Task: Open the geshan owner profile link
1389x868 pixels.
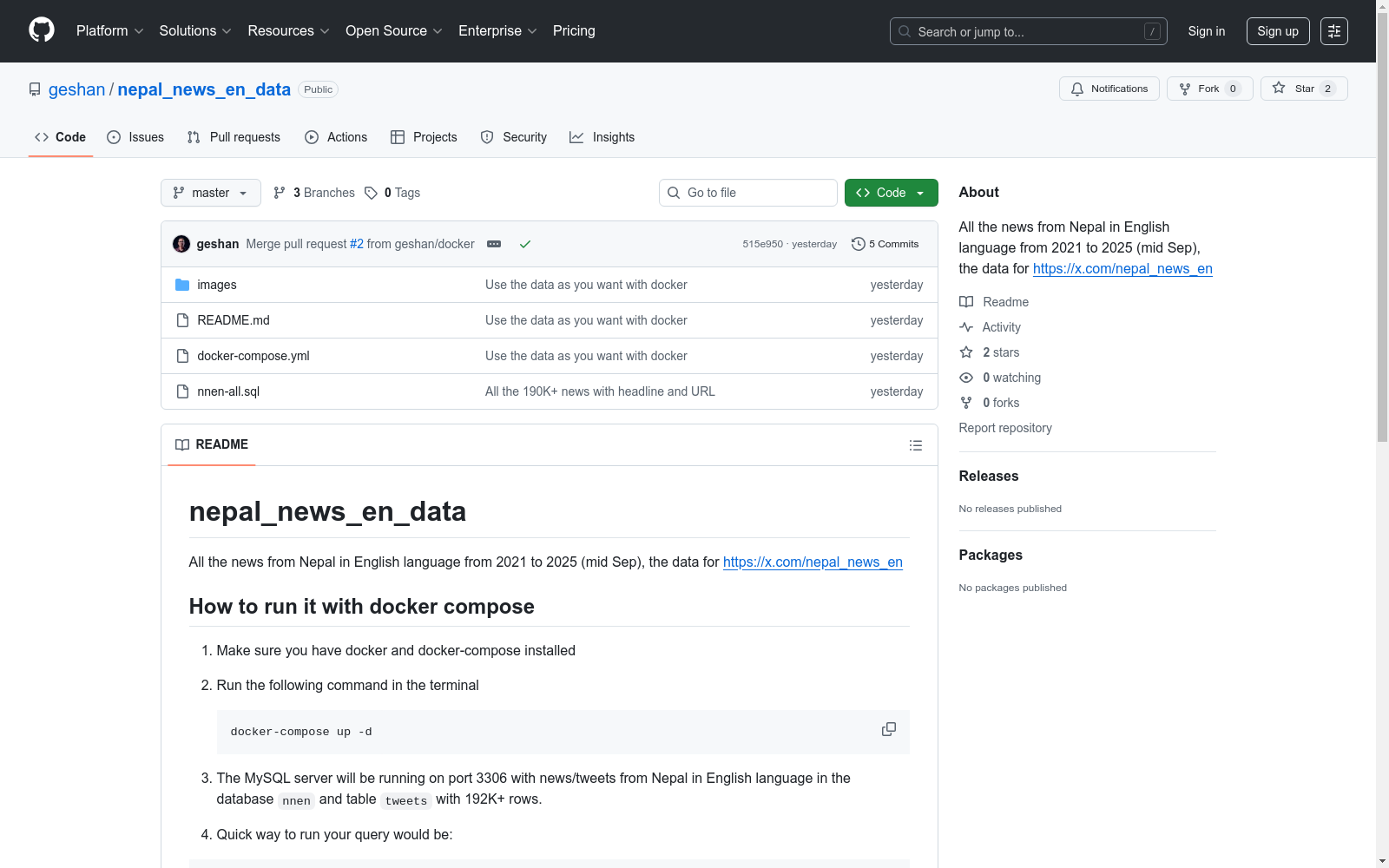Action: 76,89
